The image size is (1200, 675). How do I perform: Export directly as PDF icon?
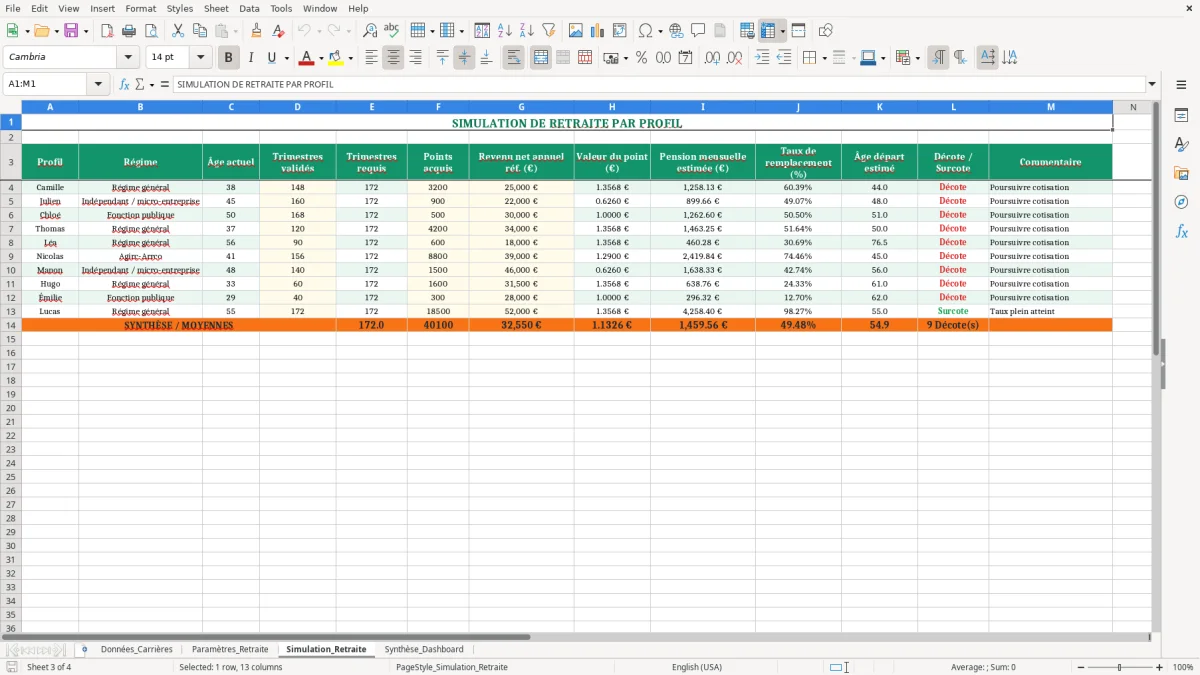[x=107, y=31]
